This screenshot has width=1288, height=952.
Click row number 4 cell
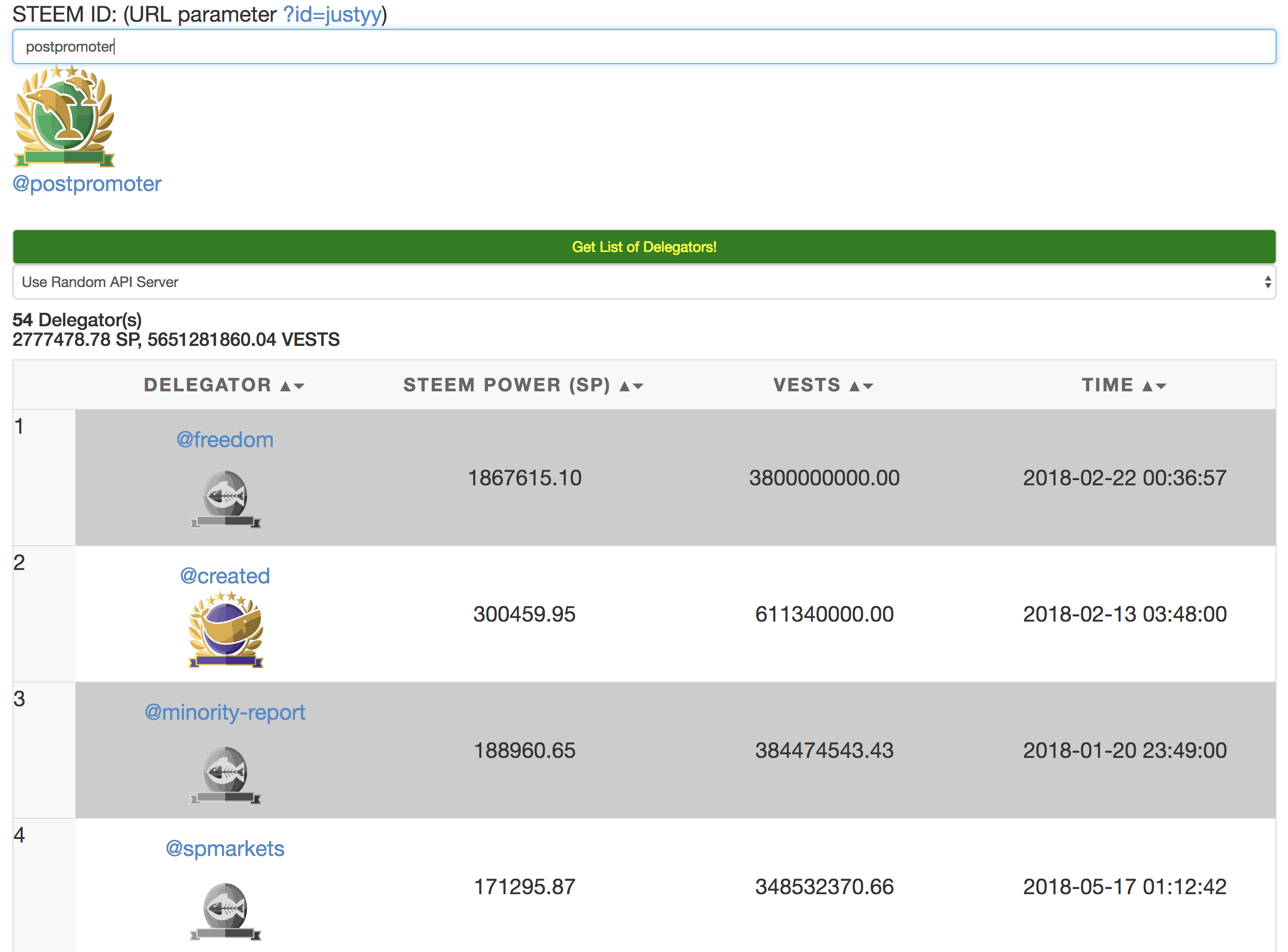[x=44, y=886]
